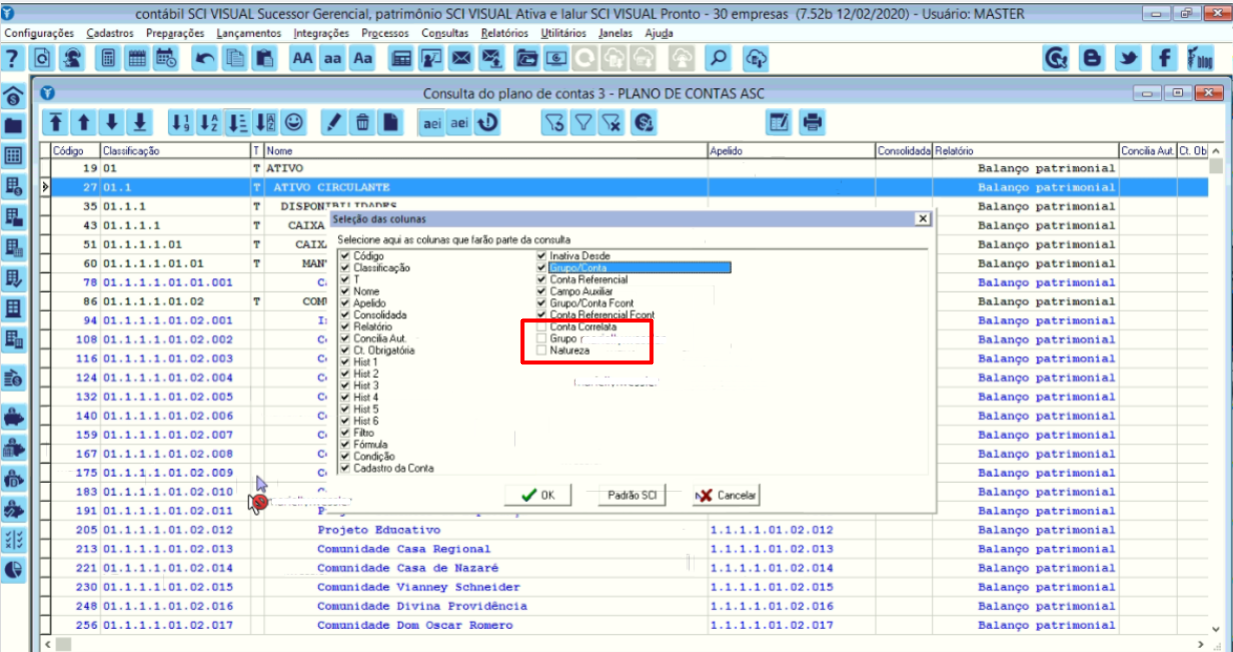Click the printer icon in the query toolbar
This screenshot has height=652, width=1233.
812,122
